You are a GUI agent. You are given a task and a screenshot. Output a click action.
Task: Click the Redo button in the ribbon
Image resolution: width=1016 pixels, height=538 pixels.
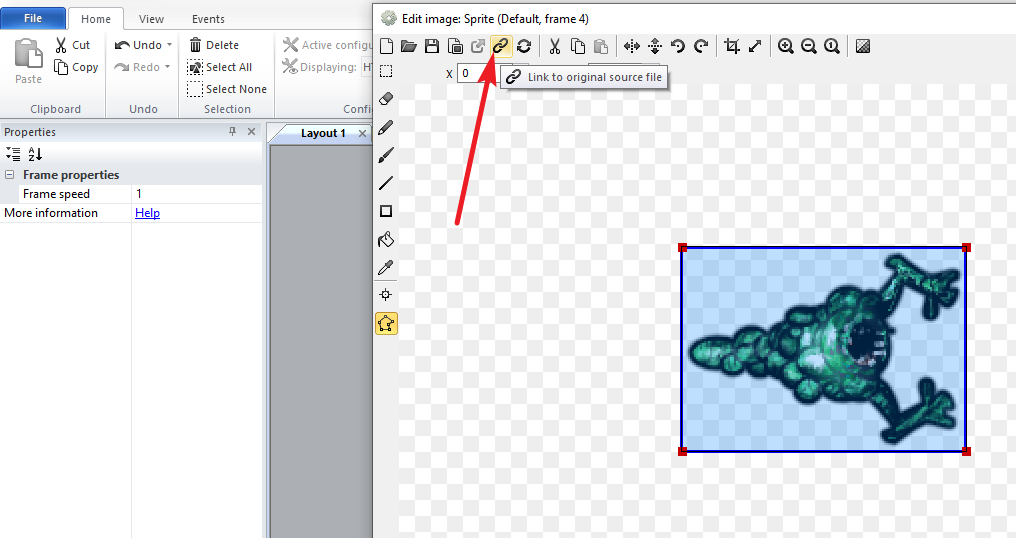tap(137, 67)
